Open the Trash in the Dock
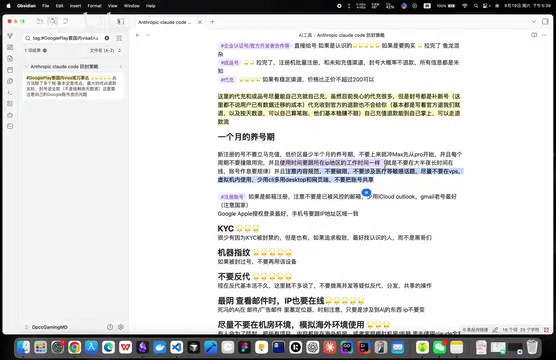The height and width of the screenshot is (360, 556). click(532, 347)
